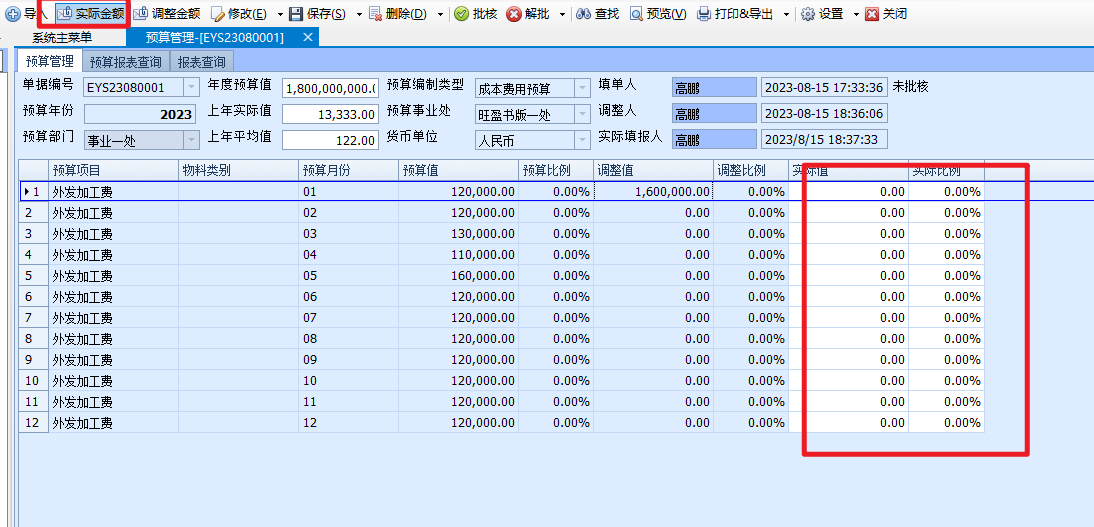
Task: Open the dropdown arrow next to 打印&导出
Action: coord(787,14)
